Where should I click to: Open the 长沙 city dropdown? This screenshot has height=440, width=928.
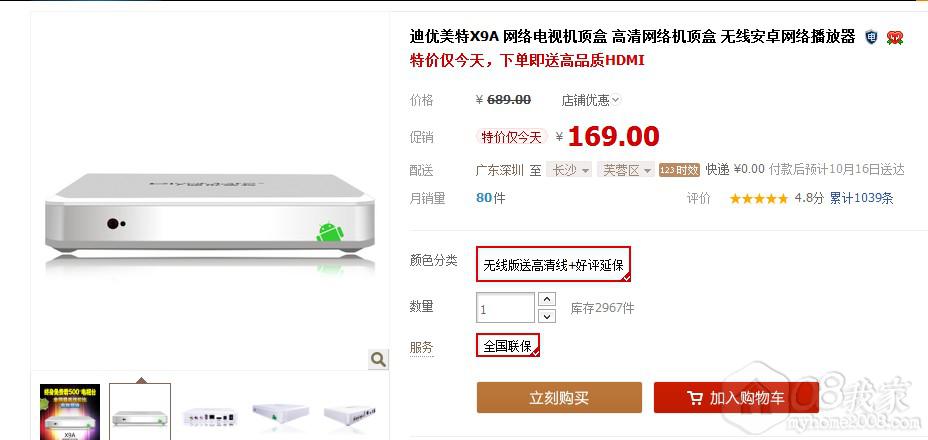569,171
